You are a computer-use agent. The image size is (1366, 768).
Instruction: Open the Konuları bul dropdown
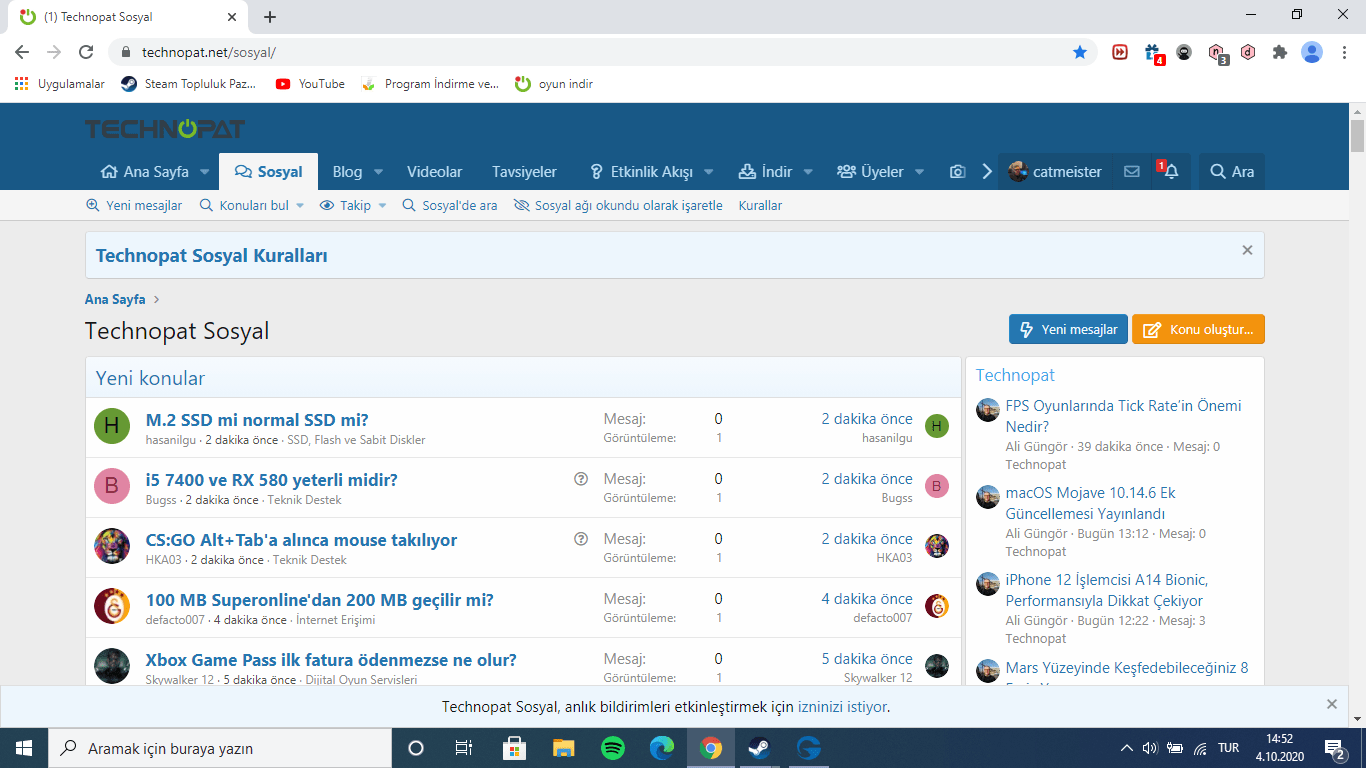251,205
